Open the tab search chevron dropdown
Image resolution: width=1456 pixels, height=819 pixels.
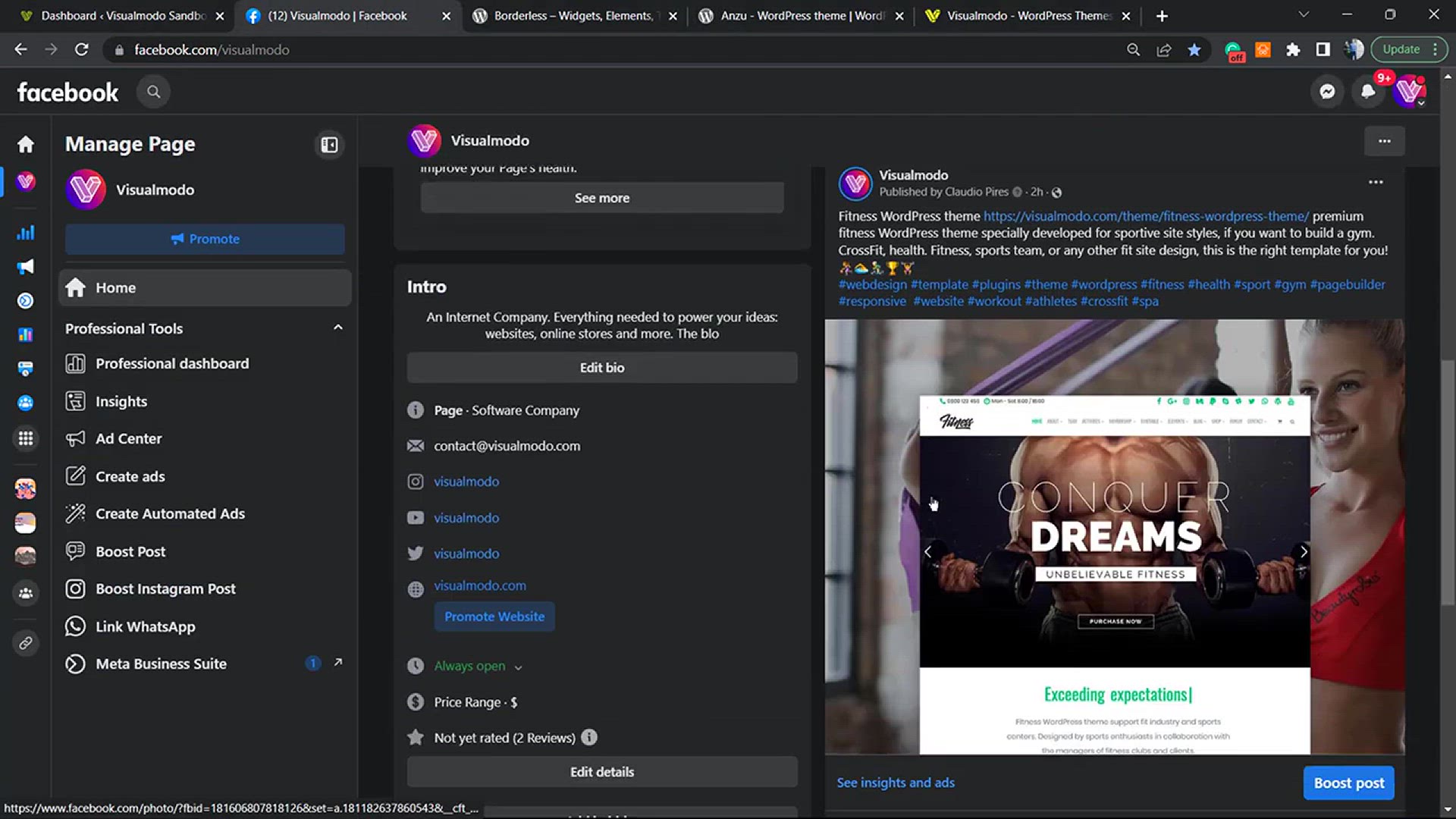[x=1303, y=14]
